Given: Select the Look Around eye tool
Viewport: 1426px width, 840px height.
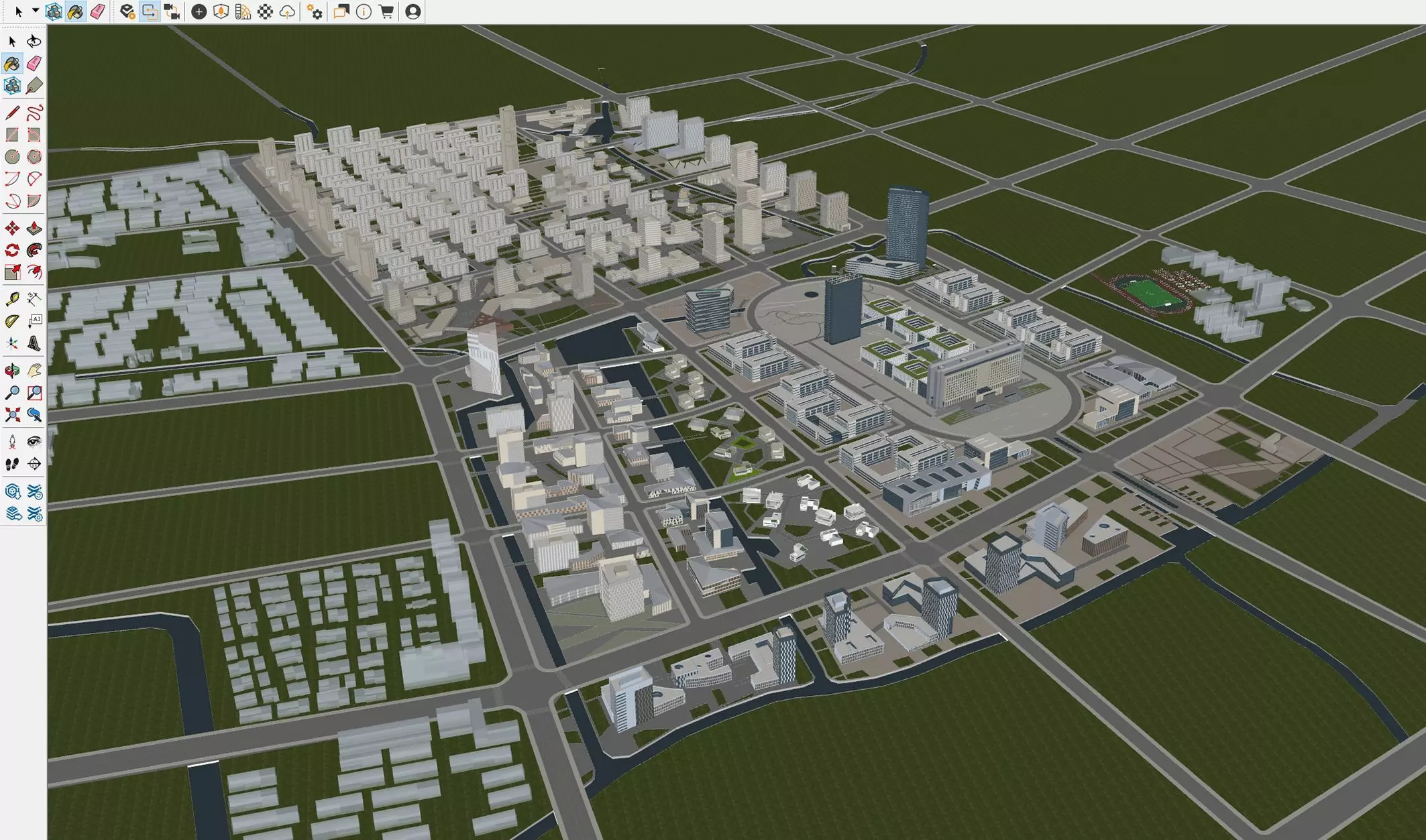Looking at the screenshot, I should pos(34,442).
